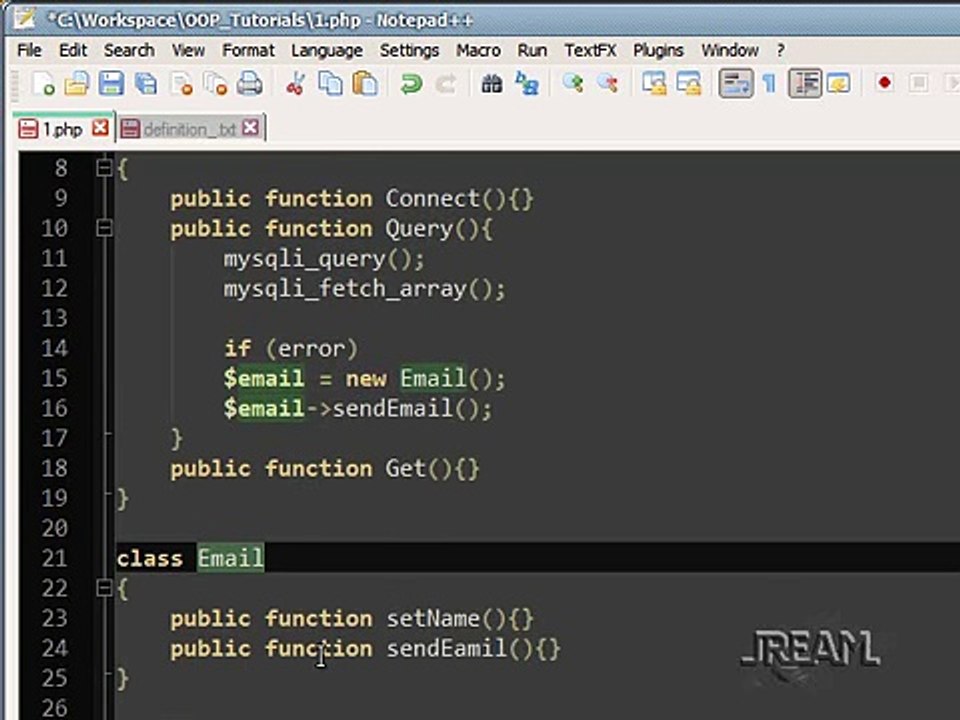
Task: Open the Window menu
Action: [730, 50]
